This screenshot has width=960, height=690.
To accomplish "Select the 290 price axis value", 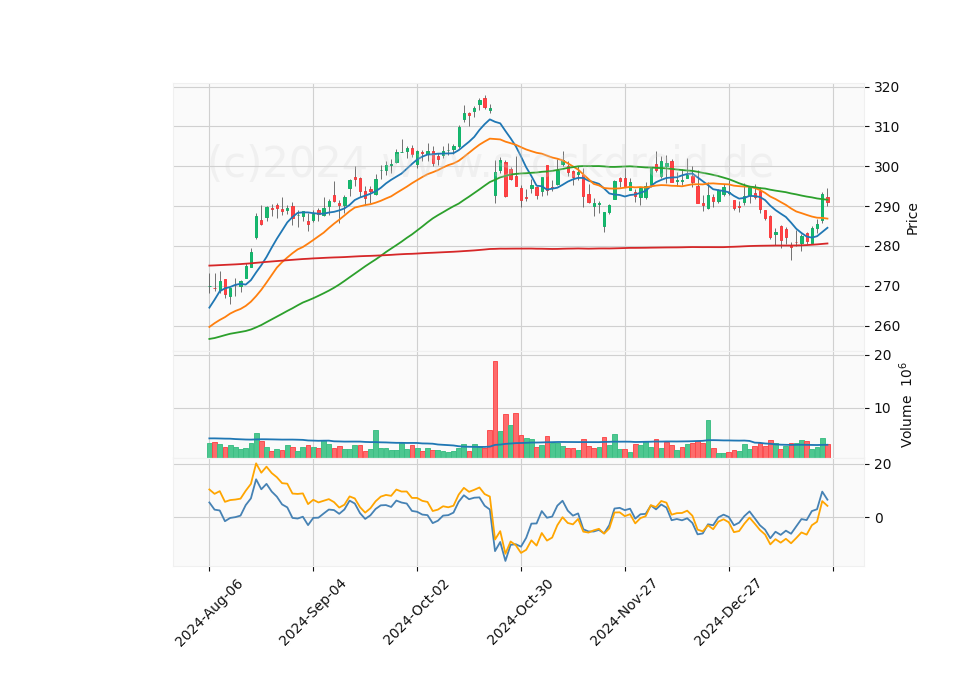I will pos(887,207).
